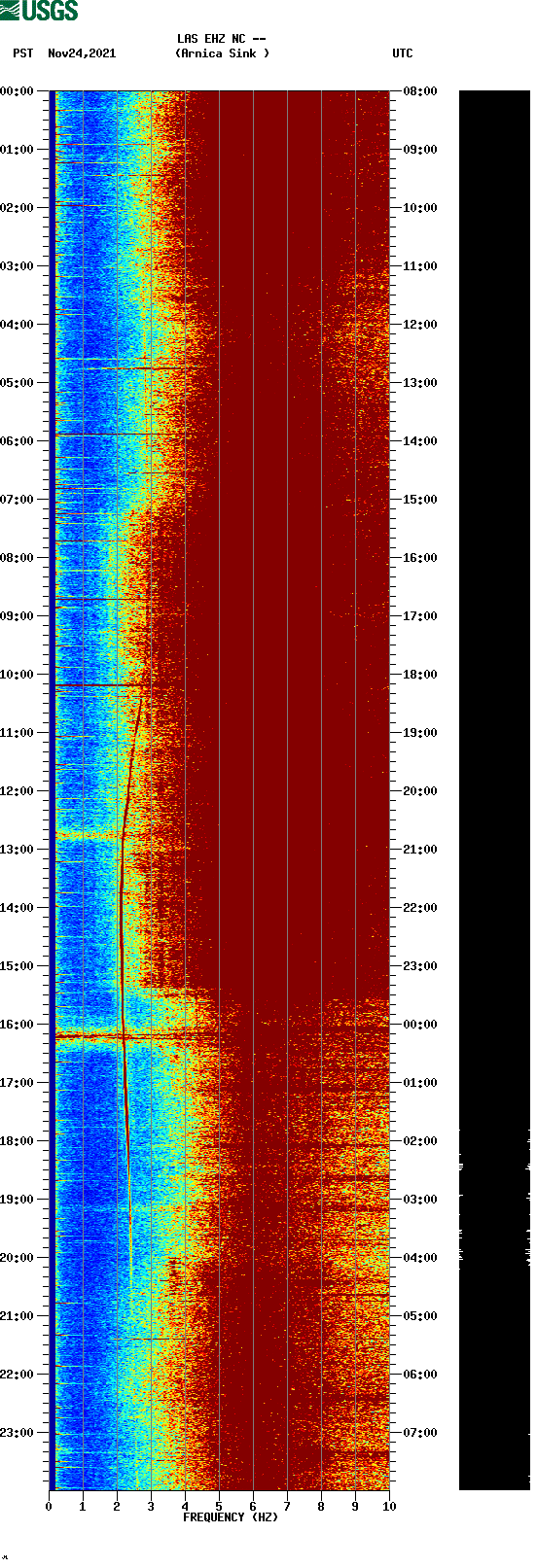
Task: Select the 'LAS EHZ NC --' station title
Action: [x=222, y=39]
